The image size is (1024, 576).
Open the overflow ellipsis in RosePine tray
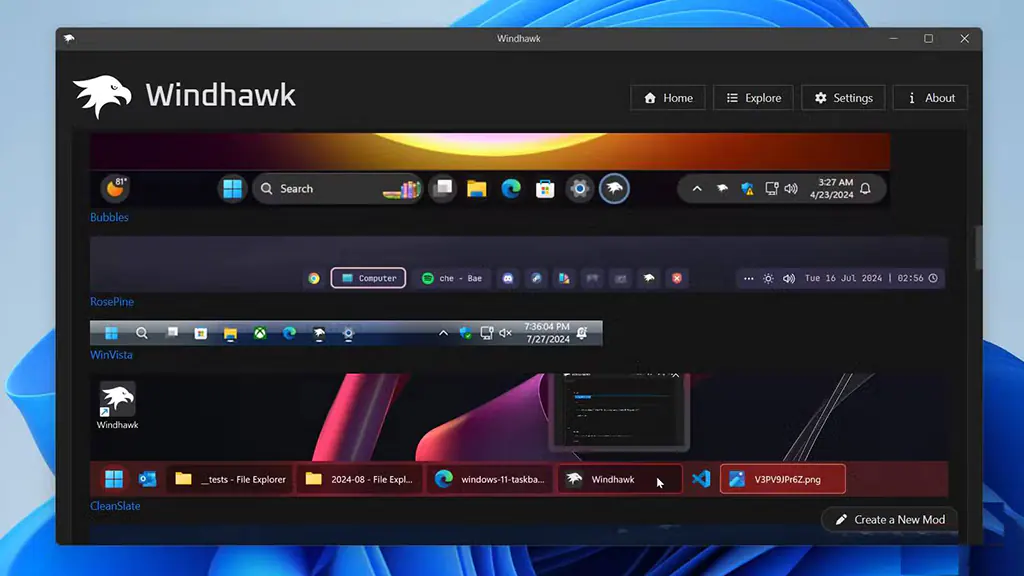click(x=747, y=278)
